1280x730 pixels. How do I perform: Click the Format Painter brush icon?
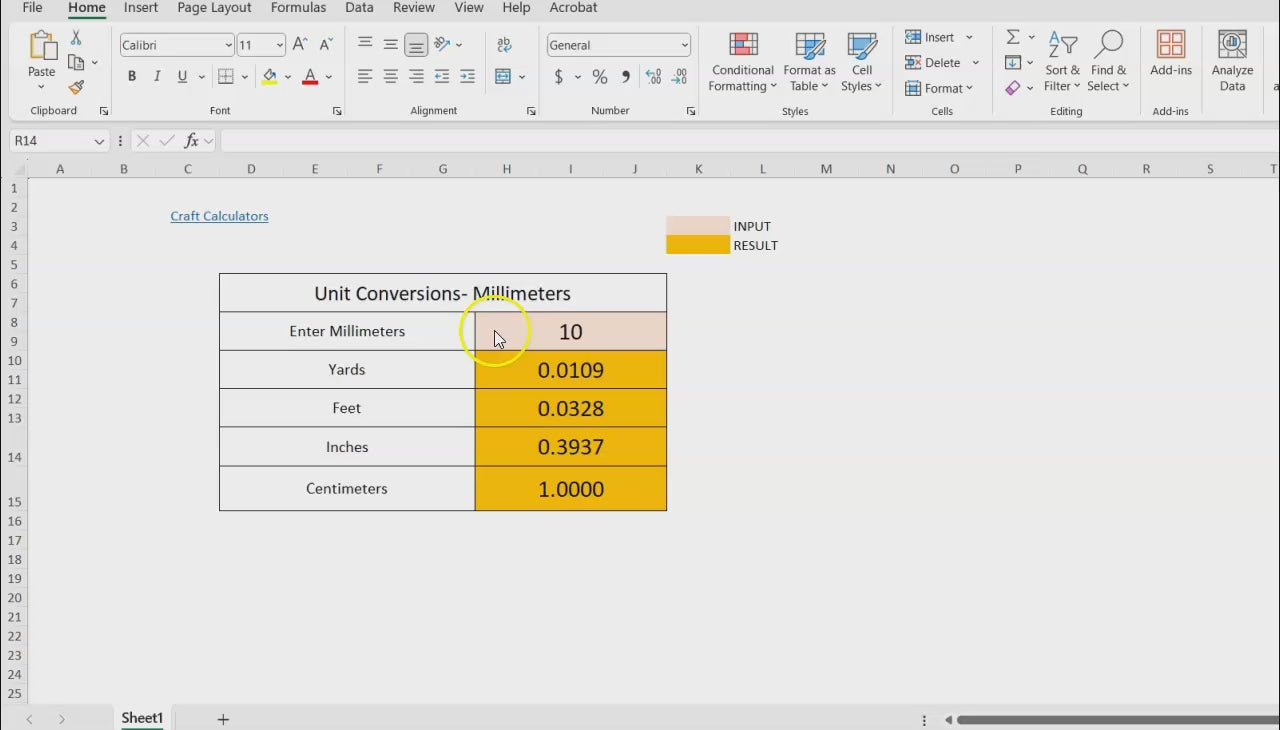(76, 88)
